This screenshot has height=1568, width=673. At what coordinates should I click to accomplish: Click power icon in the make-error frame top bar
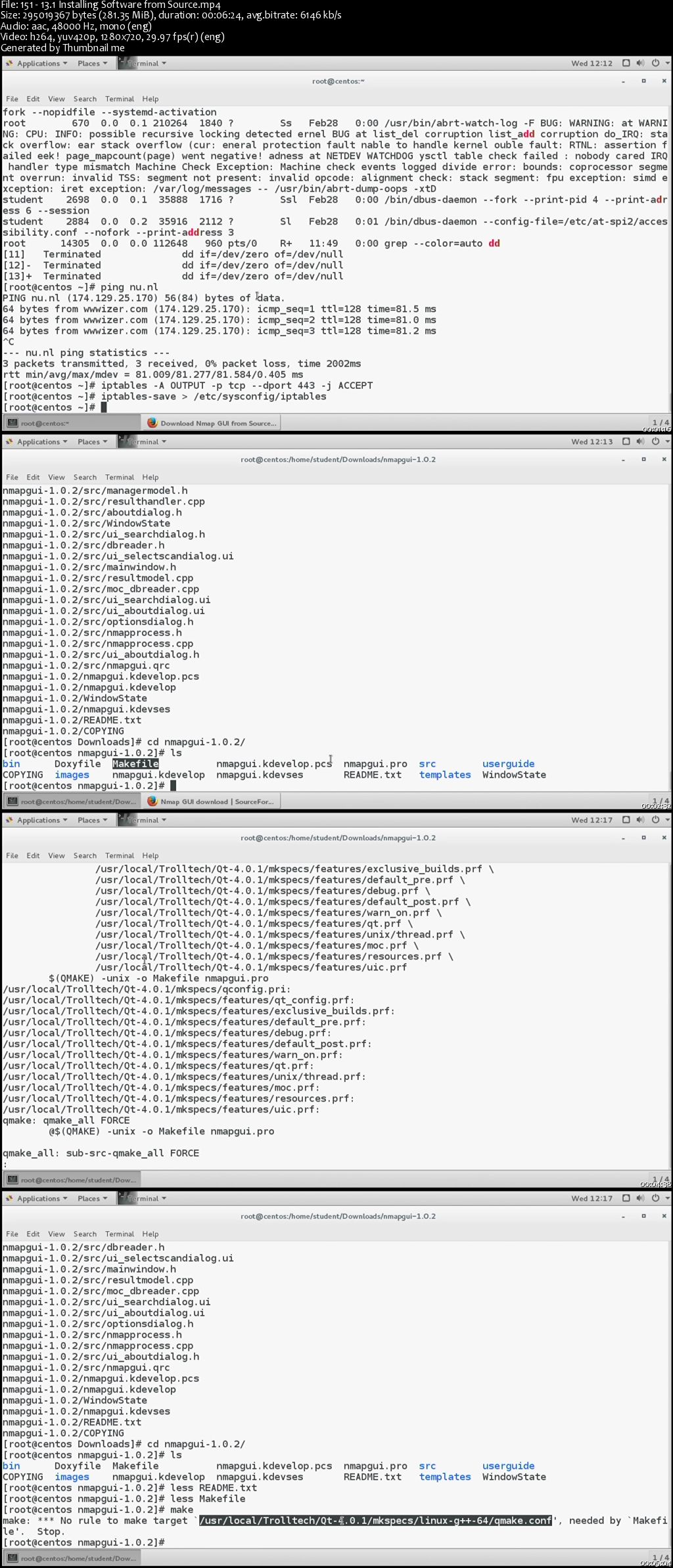point(655,1199)
